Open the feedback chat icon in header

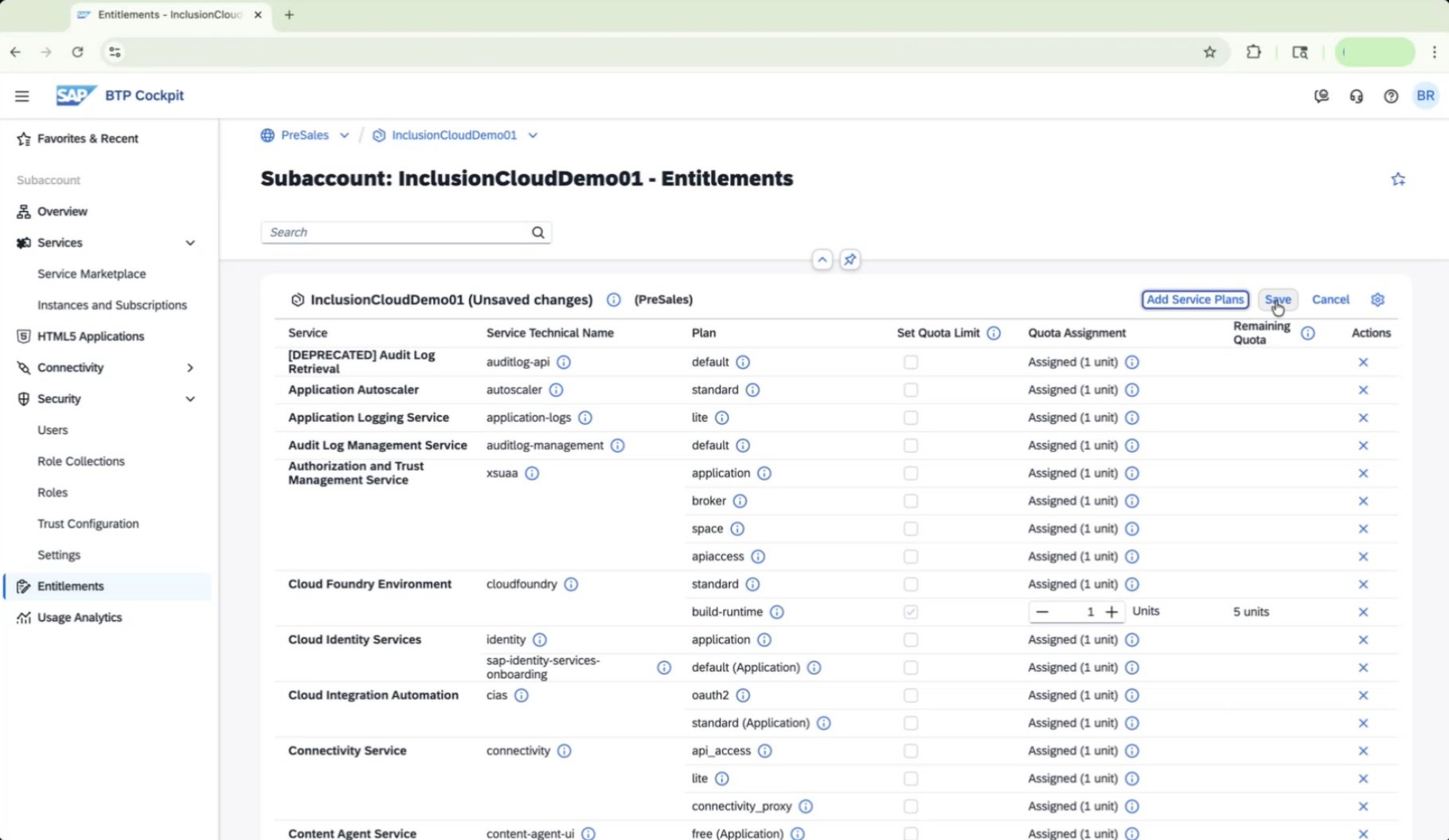point(1322,96)
